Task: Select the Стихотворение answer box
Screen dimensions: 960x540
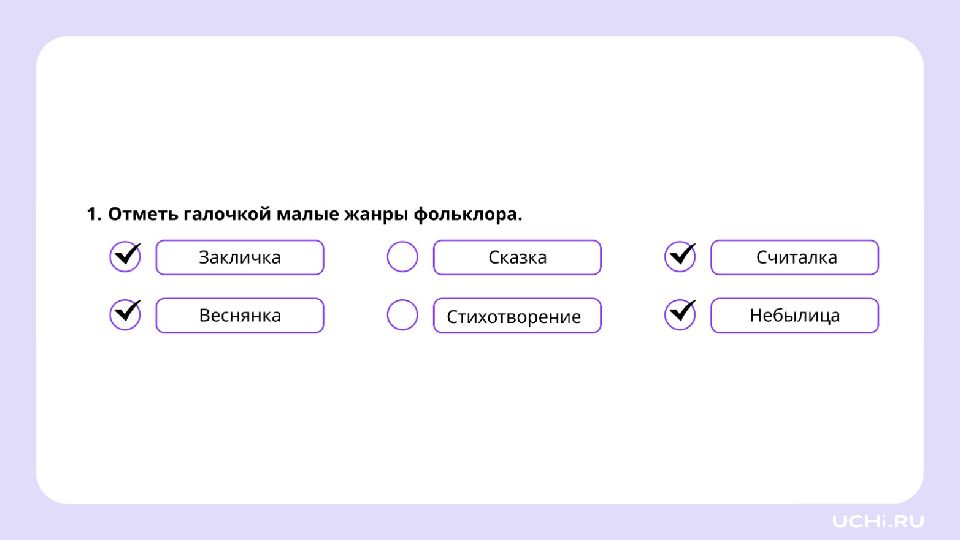Action: point(517,315)
